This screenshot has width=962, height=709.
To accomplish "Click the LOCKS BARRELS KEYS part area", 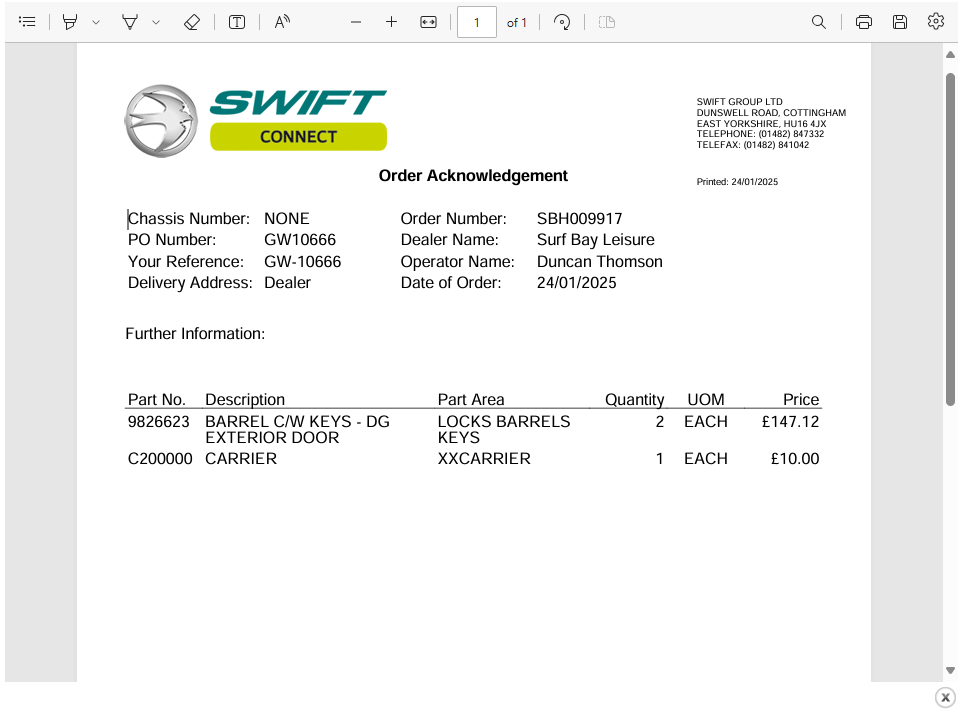I will 504,429.
